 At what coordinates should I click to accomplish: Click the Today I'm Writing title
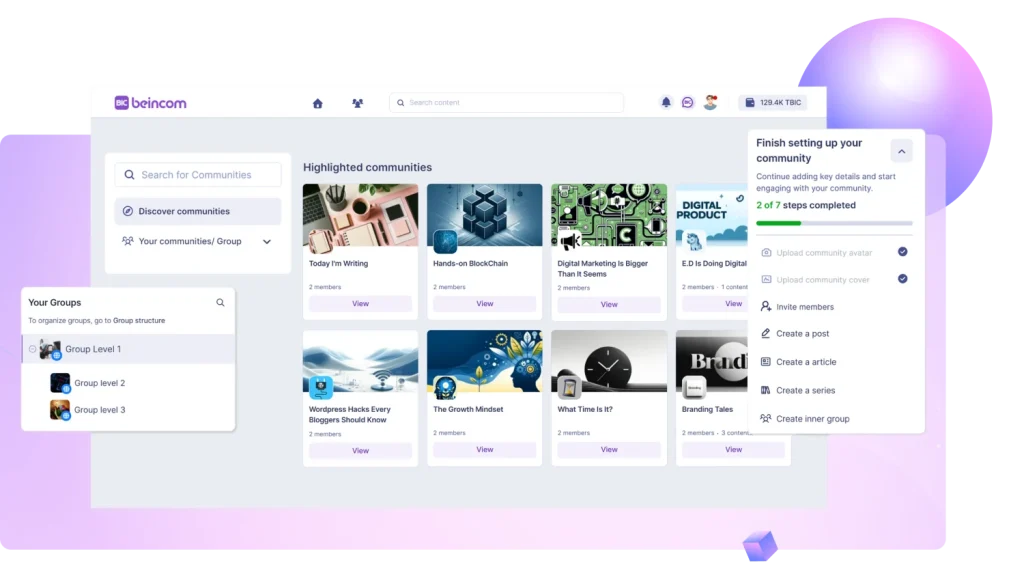tap(338, 264)
